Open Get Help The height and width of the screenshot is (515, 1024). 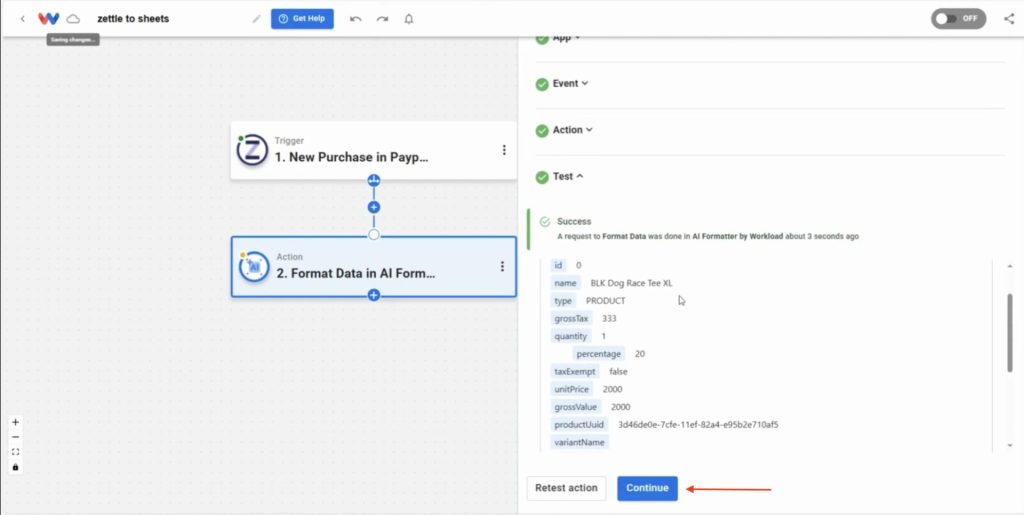(x=302, y=19)
